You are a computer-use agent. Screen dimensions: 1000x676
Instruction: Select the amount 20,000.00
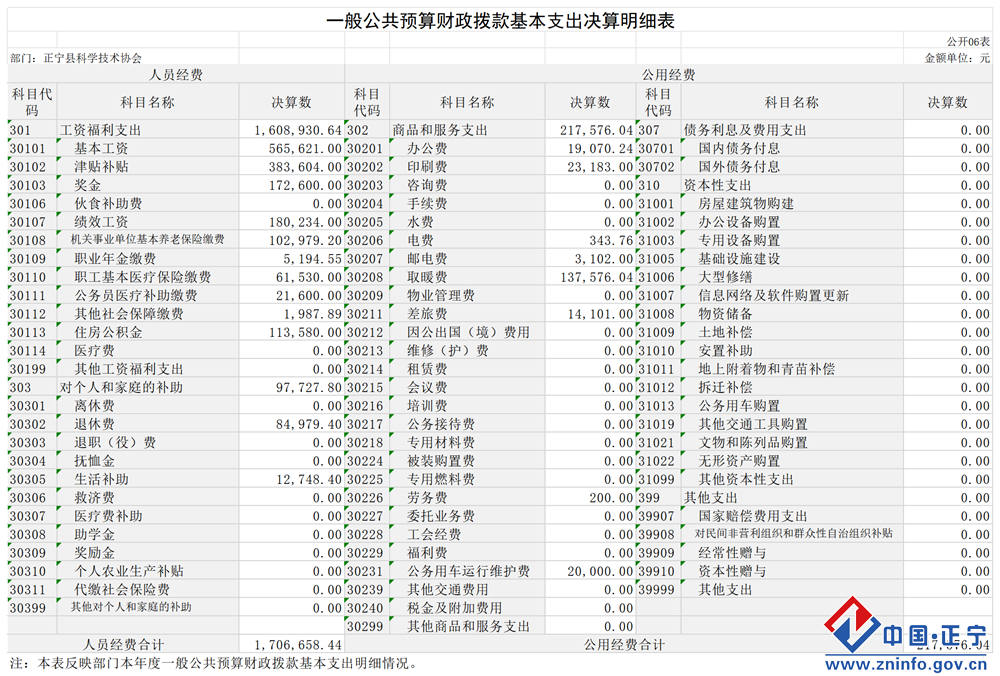(x=600, y=571)
